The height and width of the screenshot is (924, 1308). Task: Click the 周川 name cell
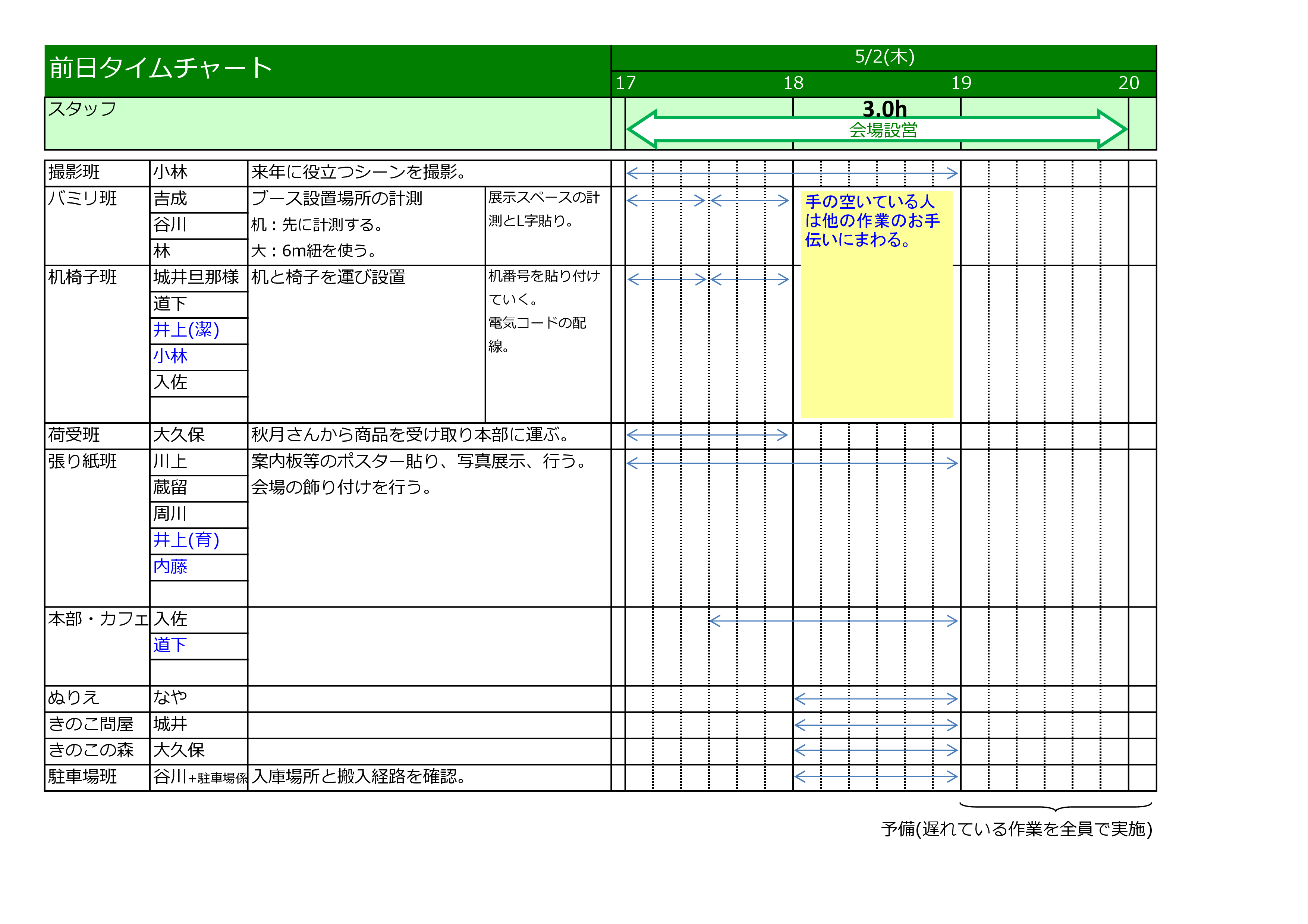point(199,515)
